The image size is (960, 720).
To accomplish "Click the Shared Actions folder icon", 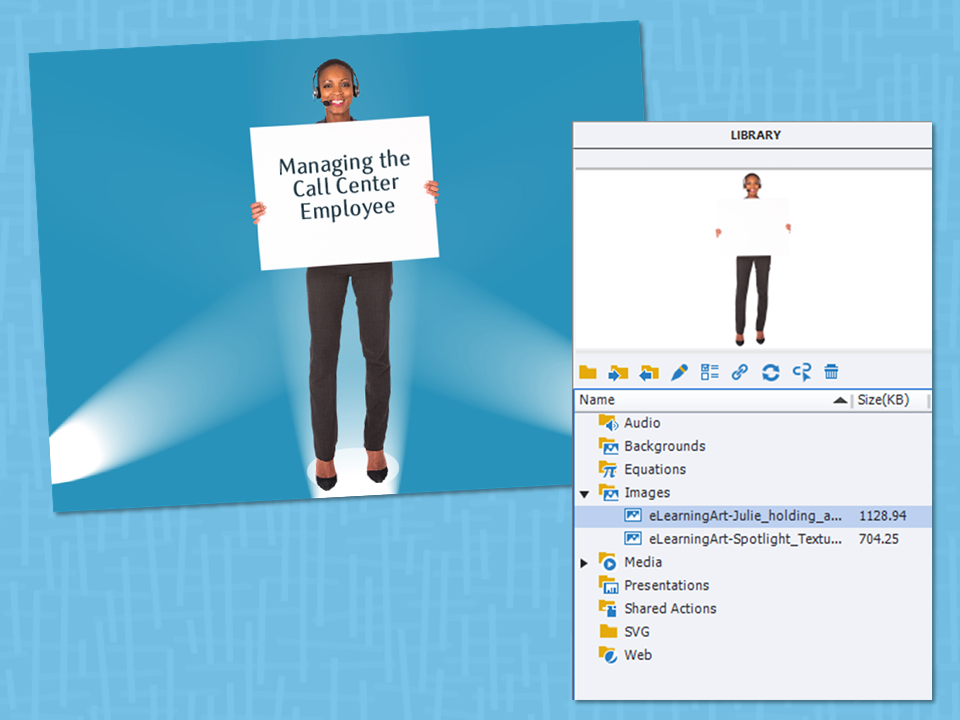I will point(608,609).
